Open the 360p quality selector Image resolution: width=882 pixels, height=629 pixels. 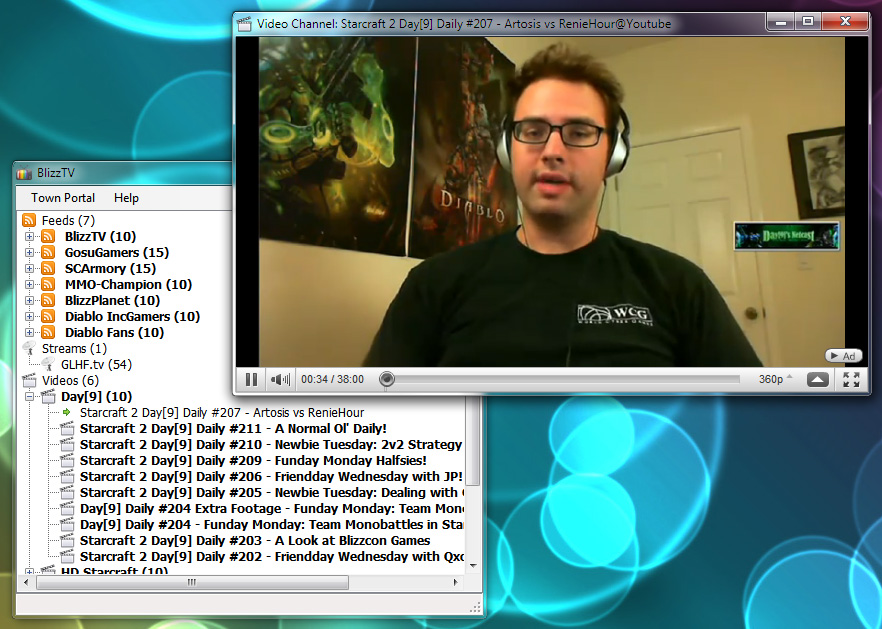(x=775, y=379)
